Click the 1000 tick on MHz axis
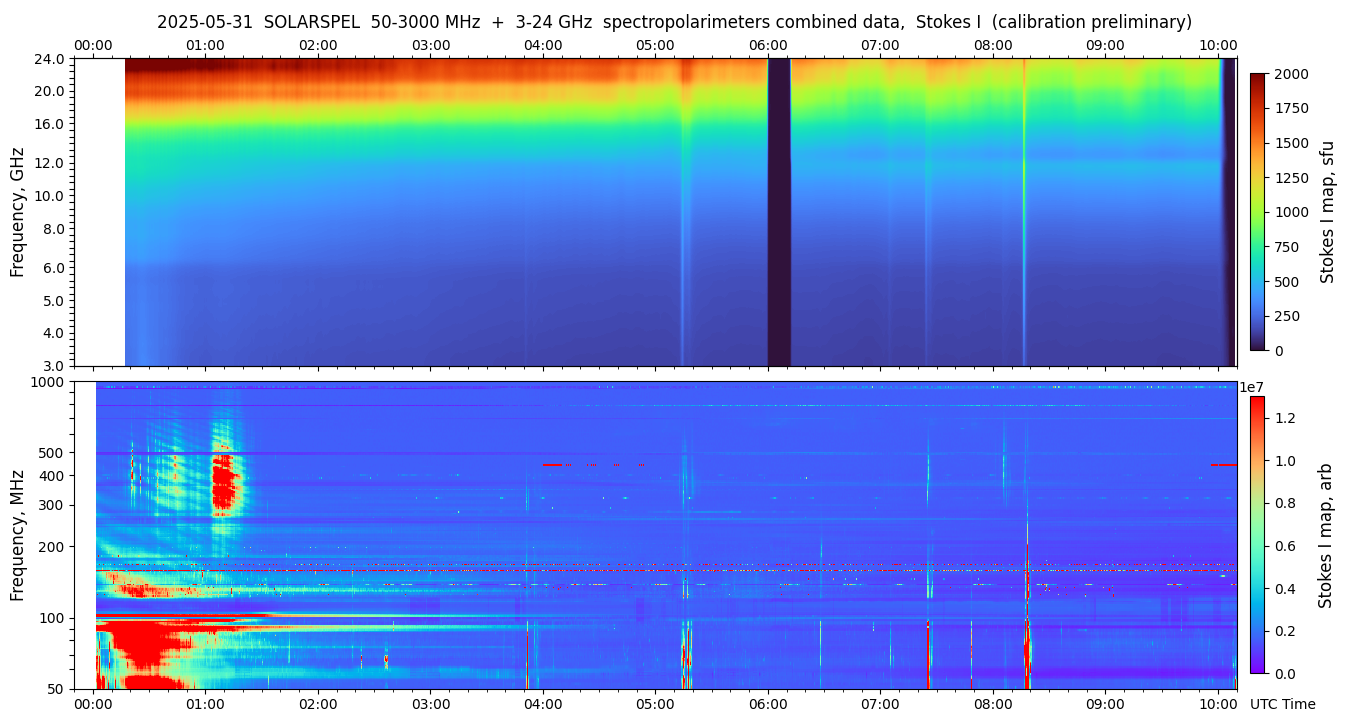The image size is (1350, 725). tap(47, 382)
